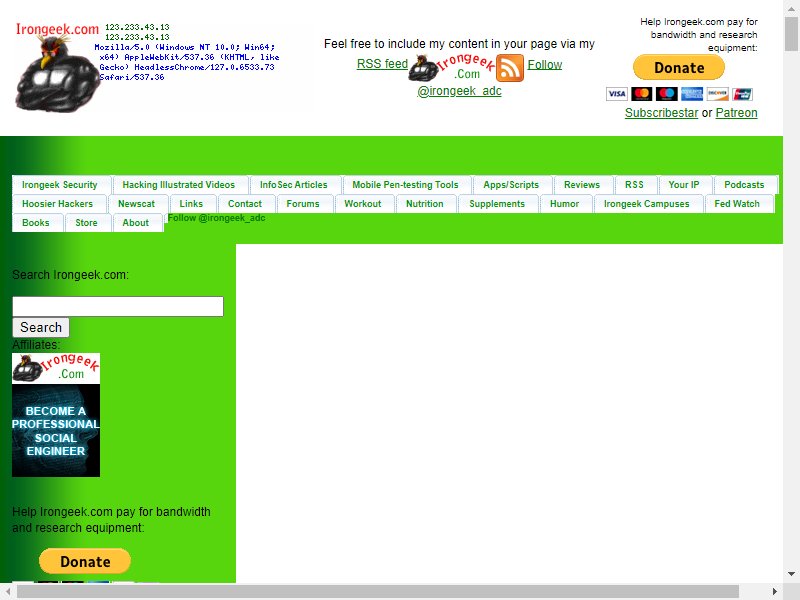The width and height of the screenshot is (800, 600).
Task: Click the RSS feed link in header
Action: pos(382,64)
